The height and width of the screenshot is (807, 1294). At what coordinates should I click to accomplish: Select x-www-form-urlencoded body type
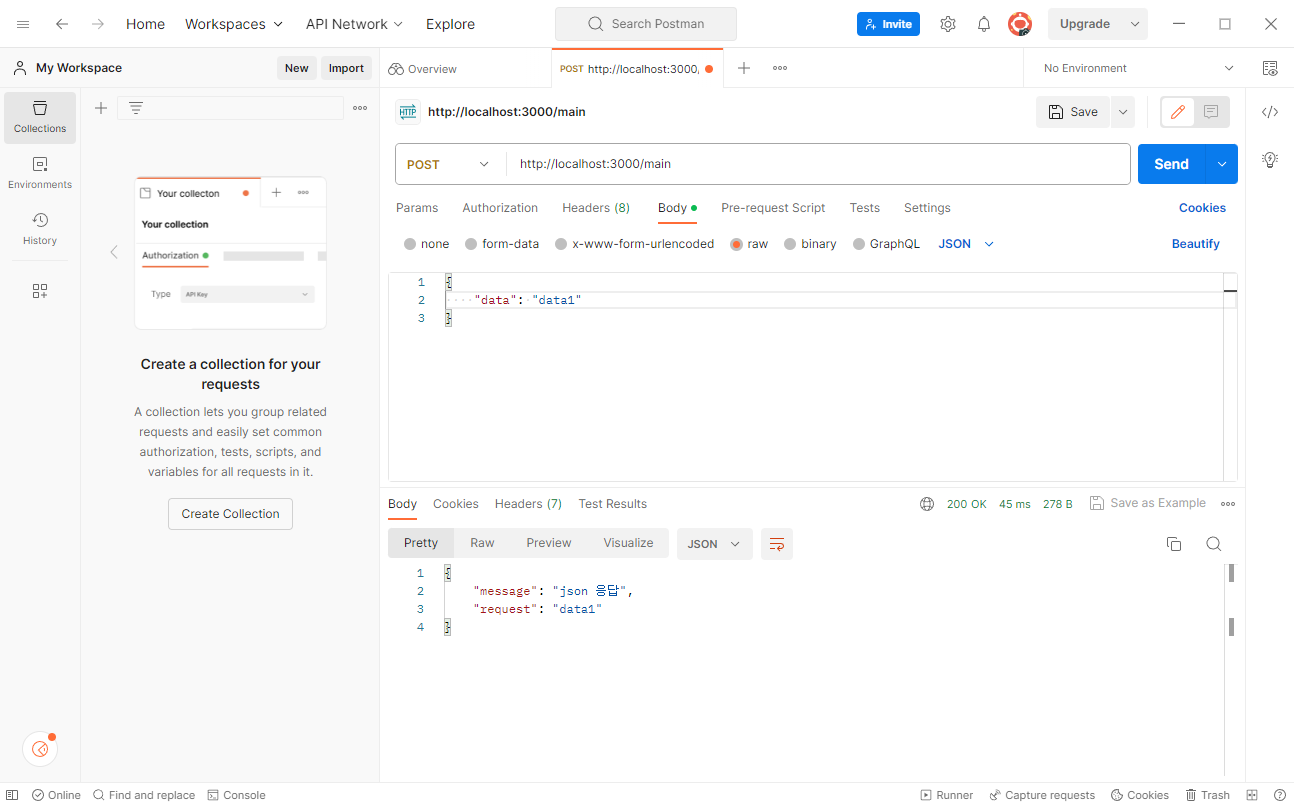point(634,244)
